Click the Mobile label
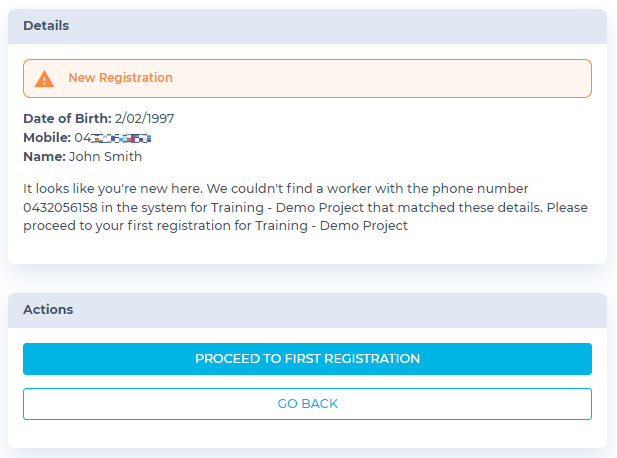This screenshot has height=458, width=617. point(47,138)
